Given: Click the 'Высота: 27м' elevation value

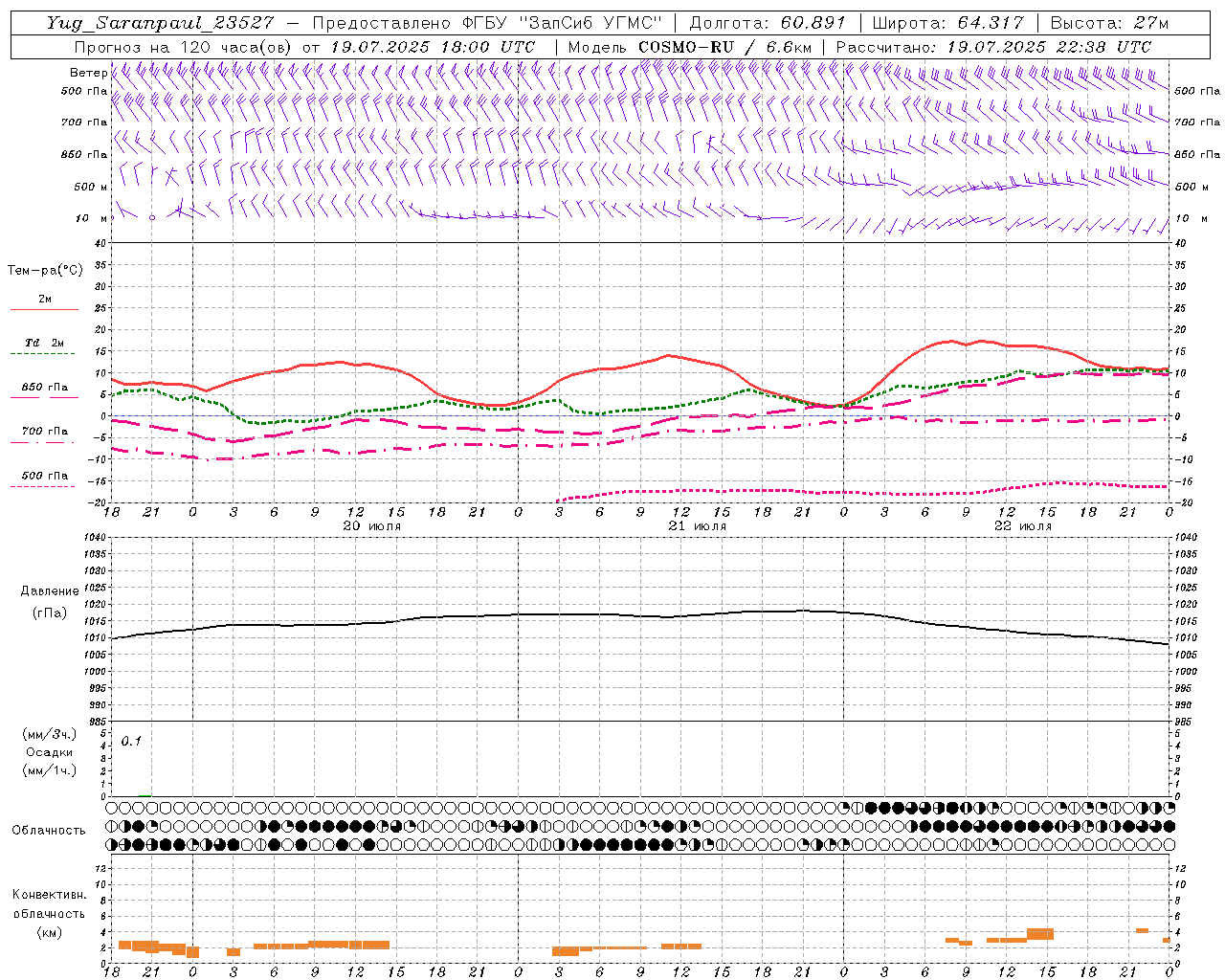Looking at the screenshot, I should 1109,23.
